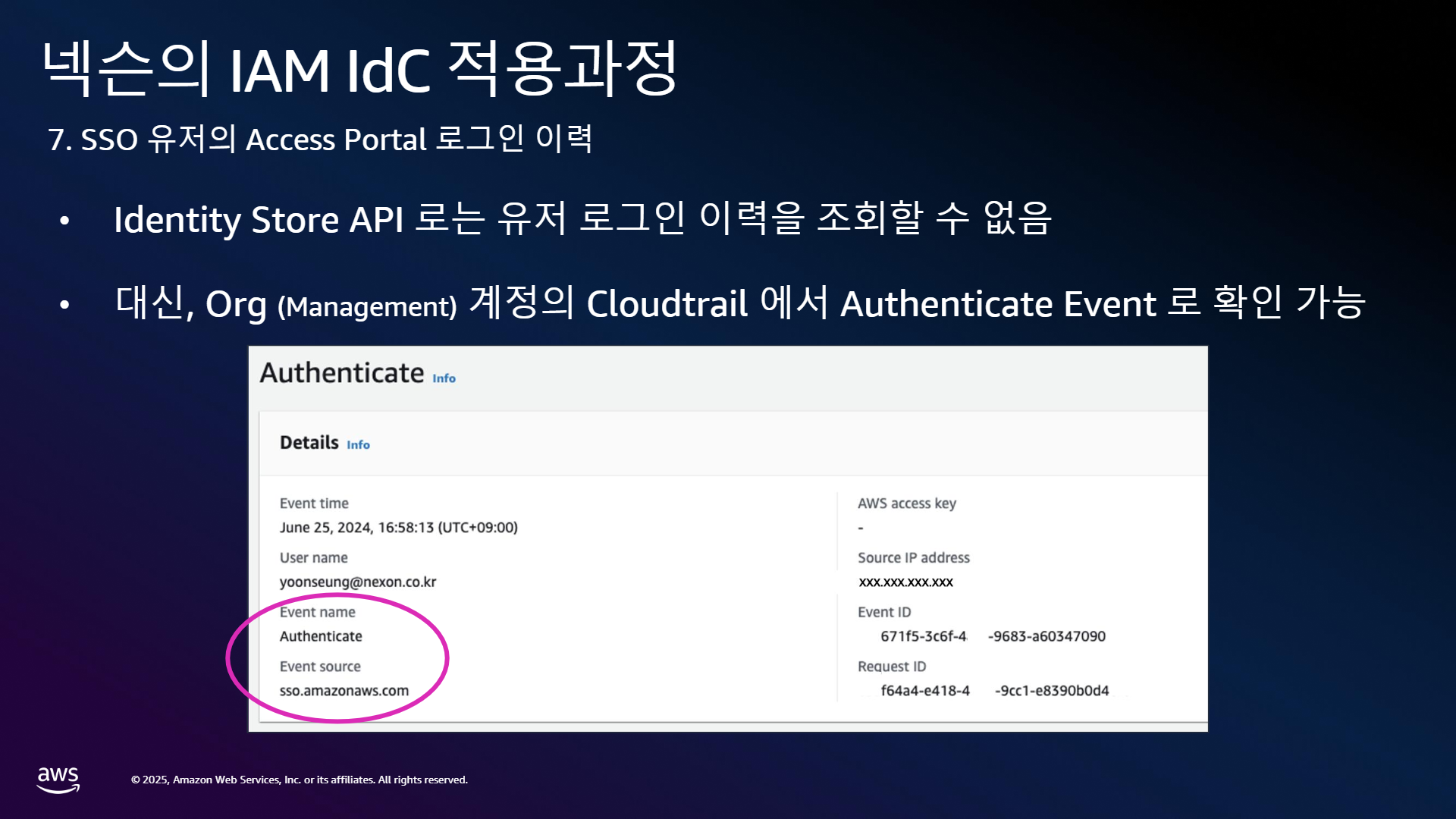
Task: Click the Event ID label
Action: 884,612
